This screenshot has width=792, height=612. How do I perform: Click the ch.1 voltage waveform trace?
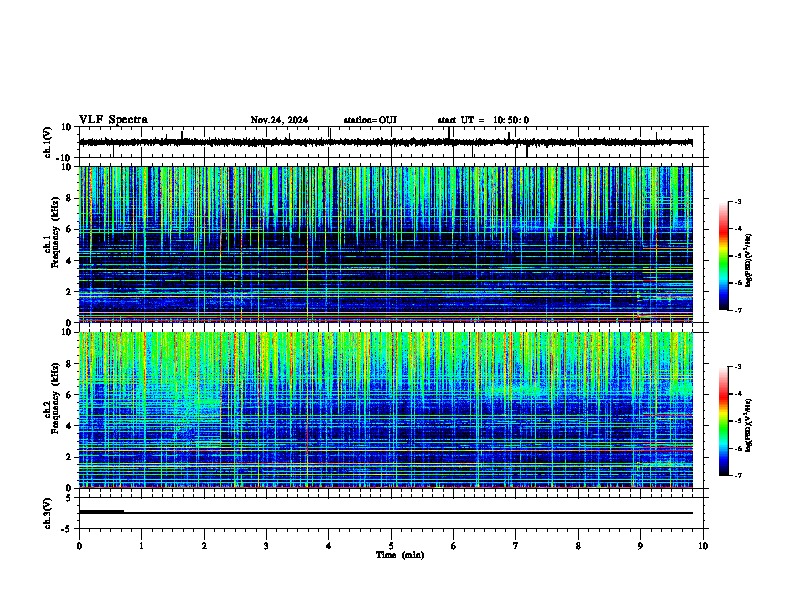(386, 143)
